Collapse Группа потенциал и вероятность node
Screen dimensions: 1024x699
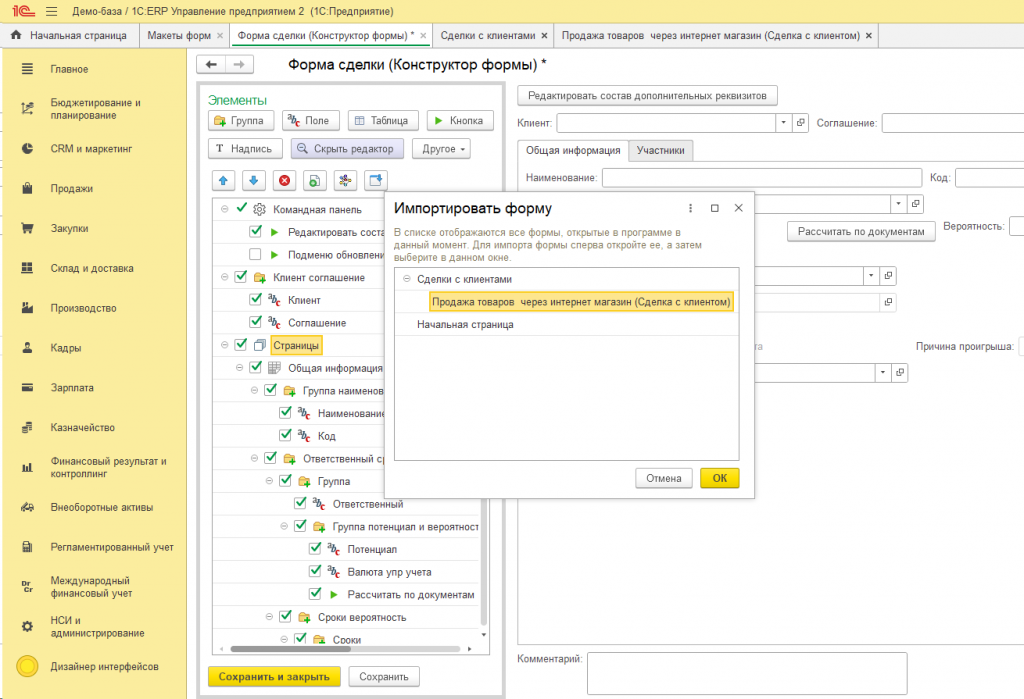click(x=284, y=526)
